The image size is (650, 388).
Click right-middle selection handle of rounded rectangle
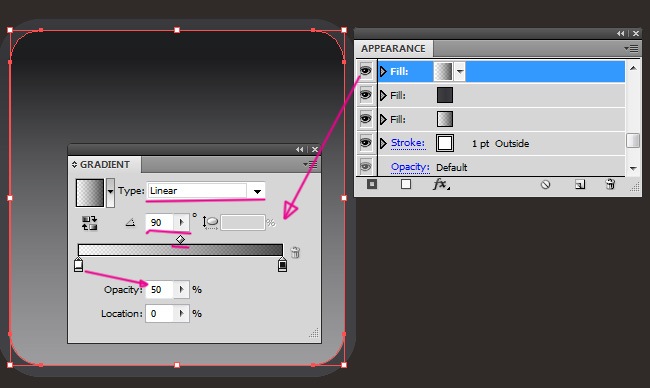344,198
